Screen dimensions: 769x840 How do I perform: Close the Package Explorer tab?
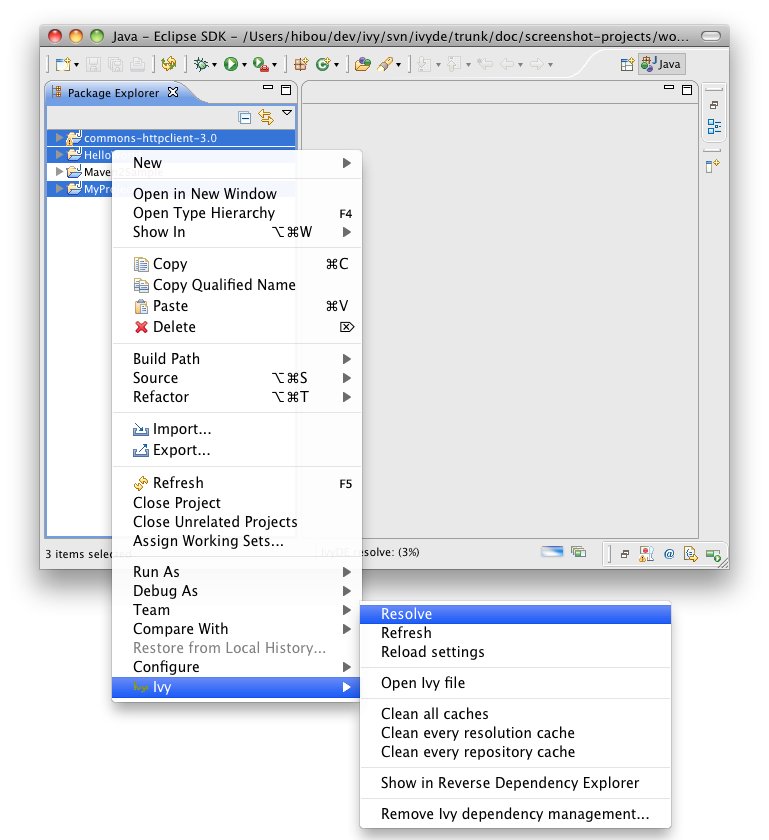172,92
